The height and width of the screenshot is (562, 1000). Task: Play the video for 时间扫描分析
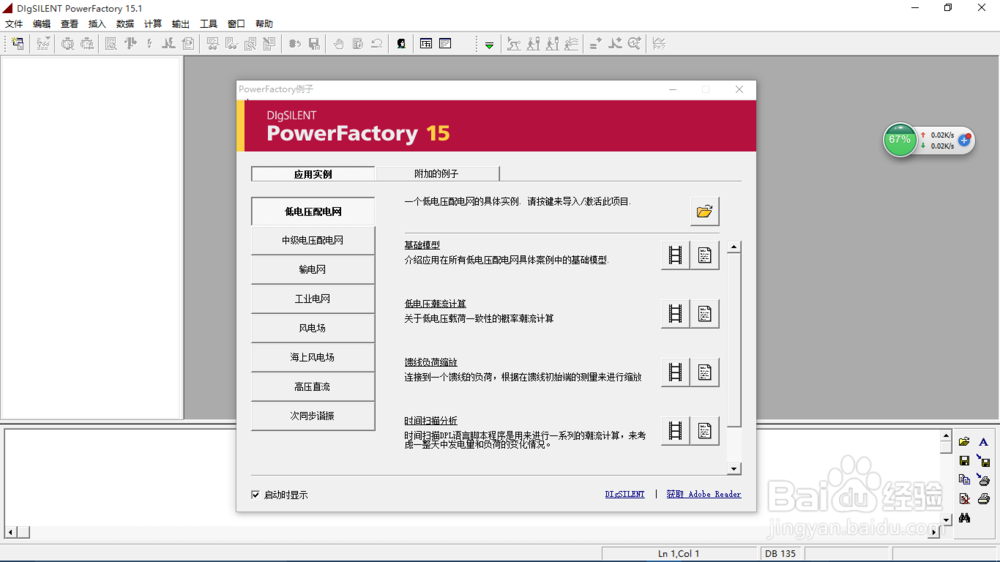coord(675,431)
